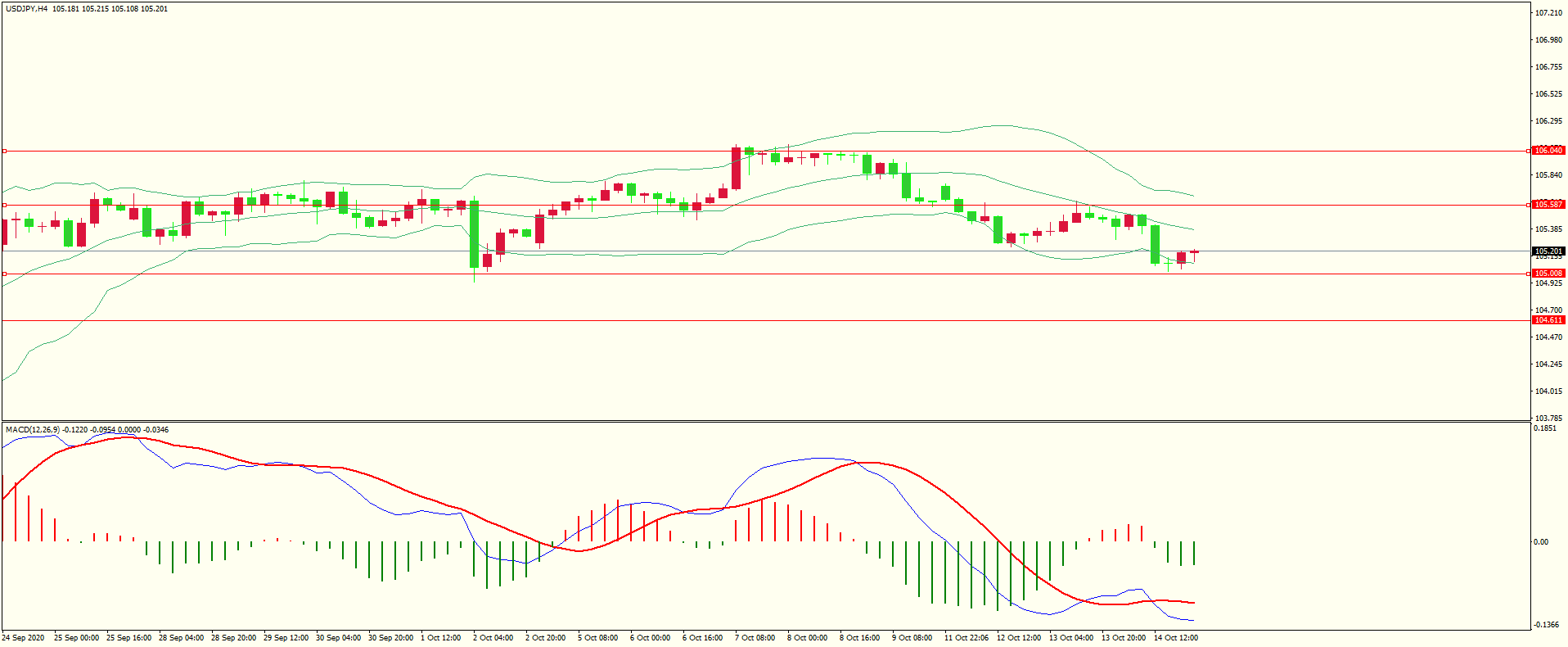Select the tall green candle at 2 Oct 04:00

point(474,234)
